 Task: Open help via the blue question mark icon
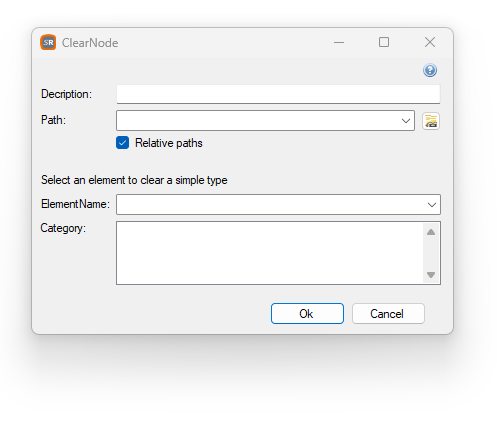pos(430,70)
